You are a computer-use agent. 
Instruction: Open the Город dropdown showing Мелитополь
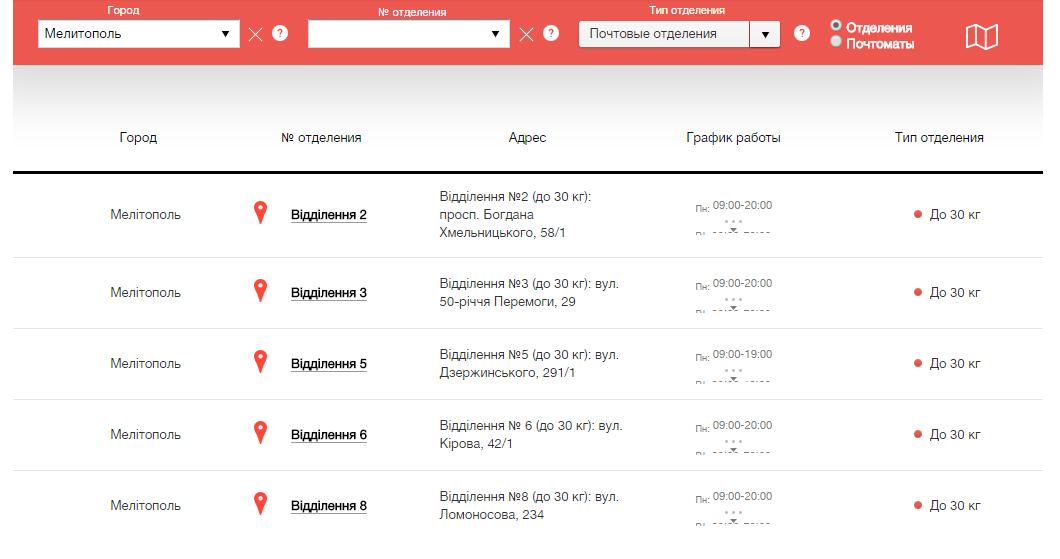(139, 34)
